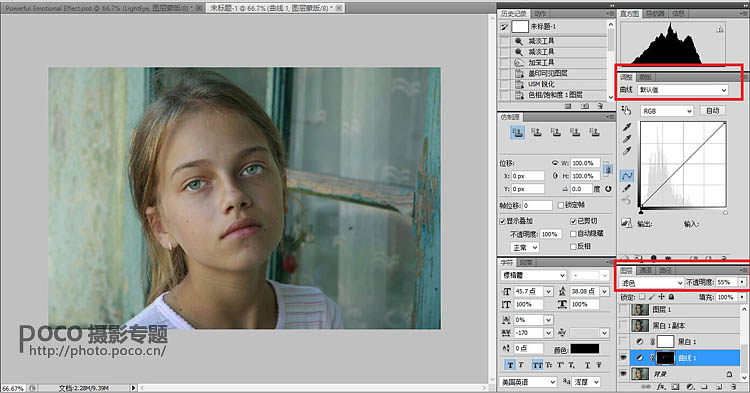This screenshot has height=393, width=750.
Task: Click the 自动 auto button in Curves
Action: pyautogui.click(x=712, y=110)
